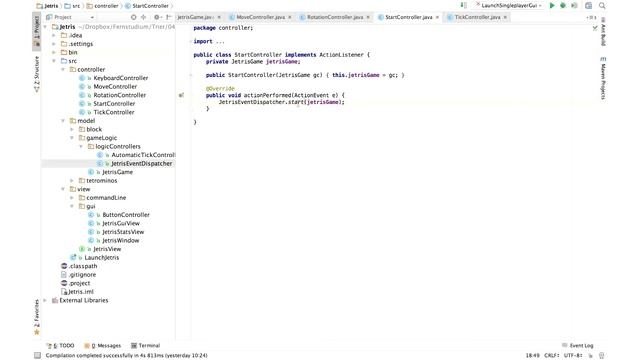The height and width of the screenshot is (360, 640).
Task: Open the TODO tool window
Action: (x=61, y=345)
